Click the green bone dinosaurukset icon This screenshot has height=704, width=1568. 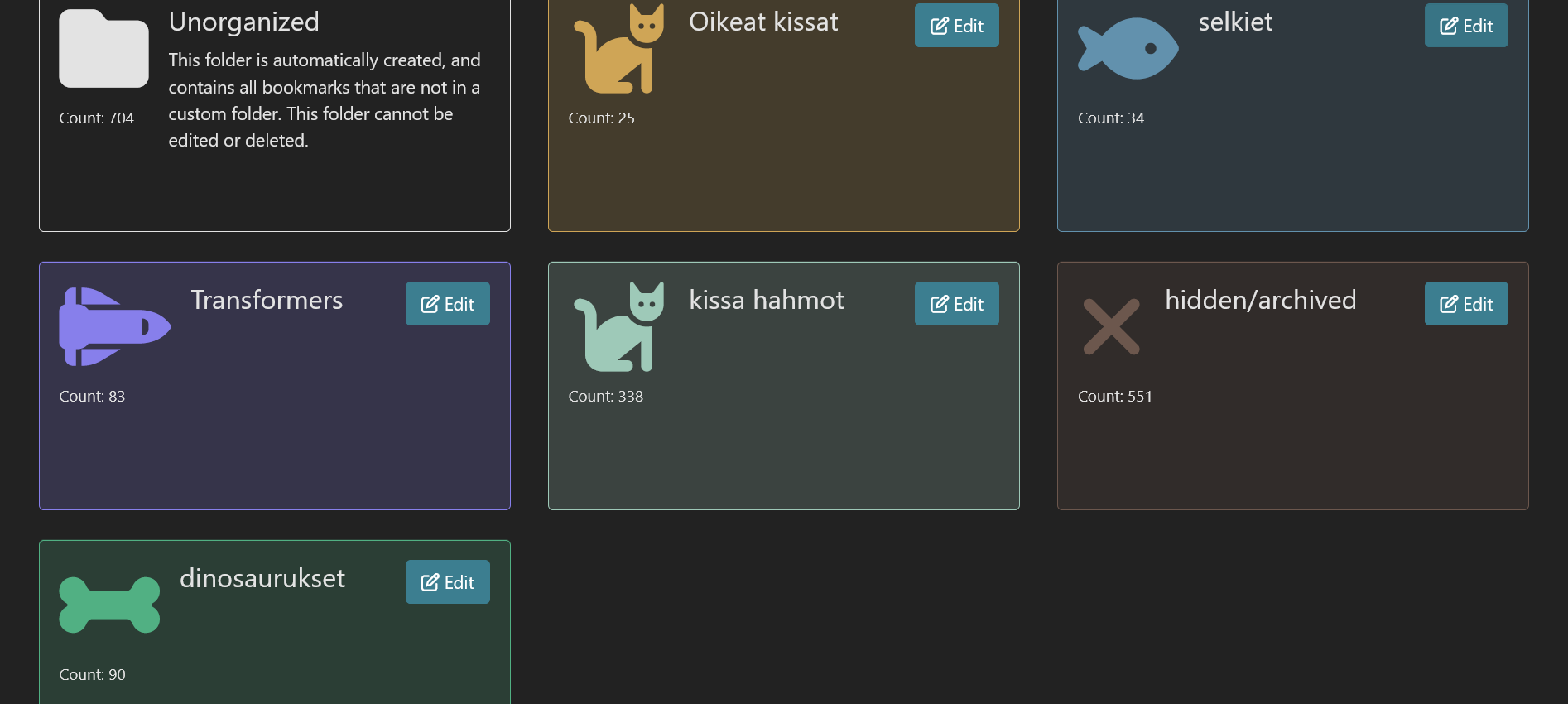tap(109, 605)
